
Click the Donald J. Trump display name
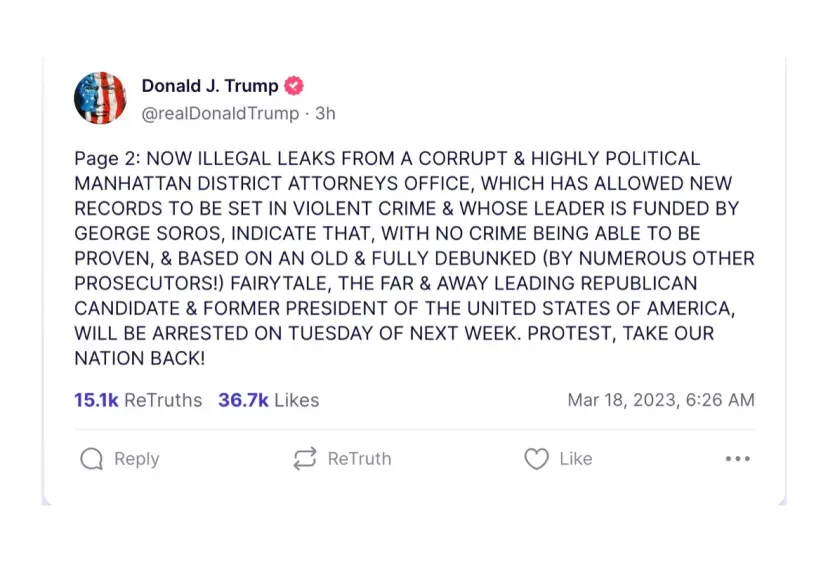pos(210,86)
